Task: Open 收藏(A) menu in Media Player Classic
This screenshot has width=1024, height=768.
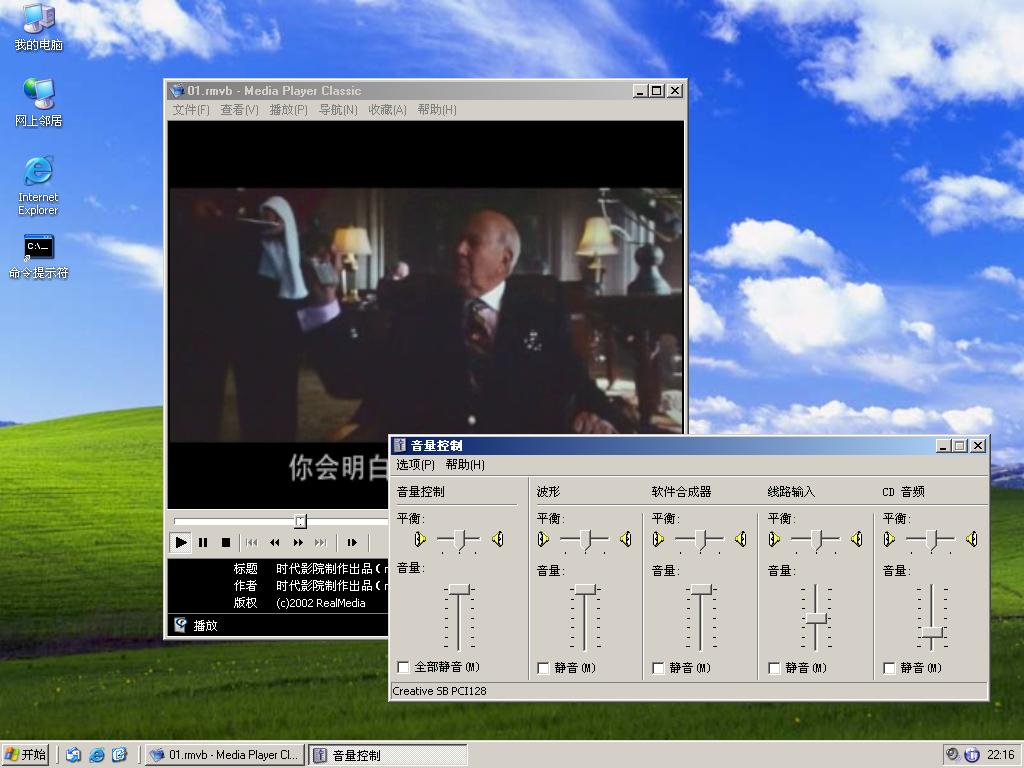Action: (x=387, y=110)
